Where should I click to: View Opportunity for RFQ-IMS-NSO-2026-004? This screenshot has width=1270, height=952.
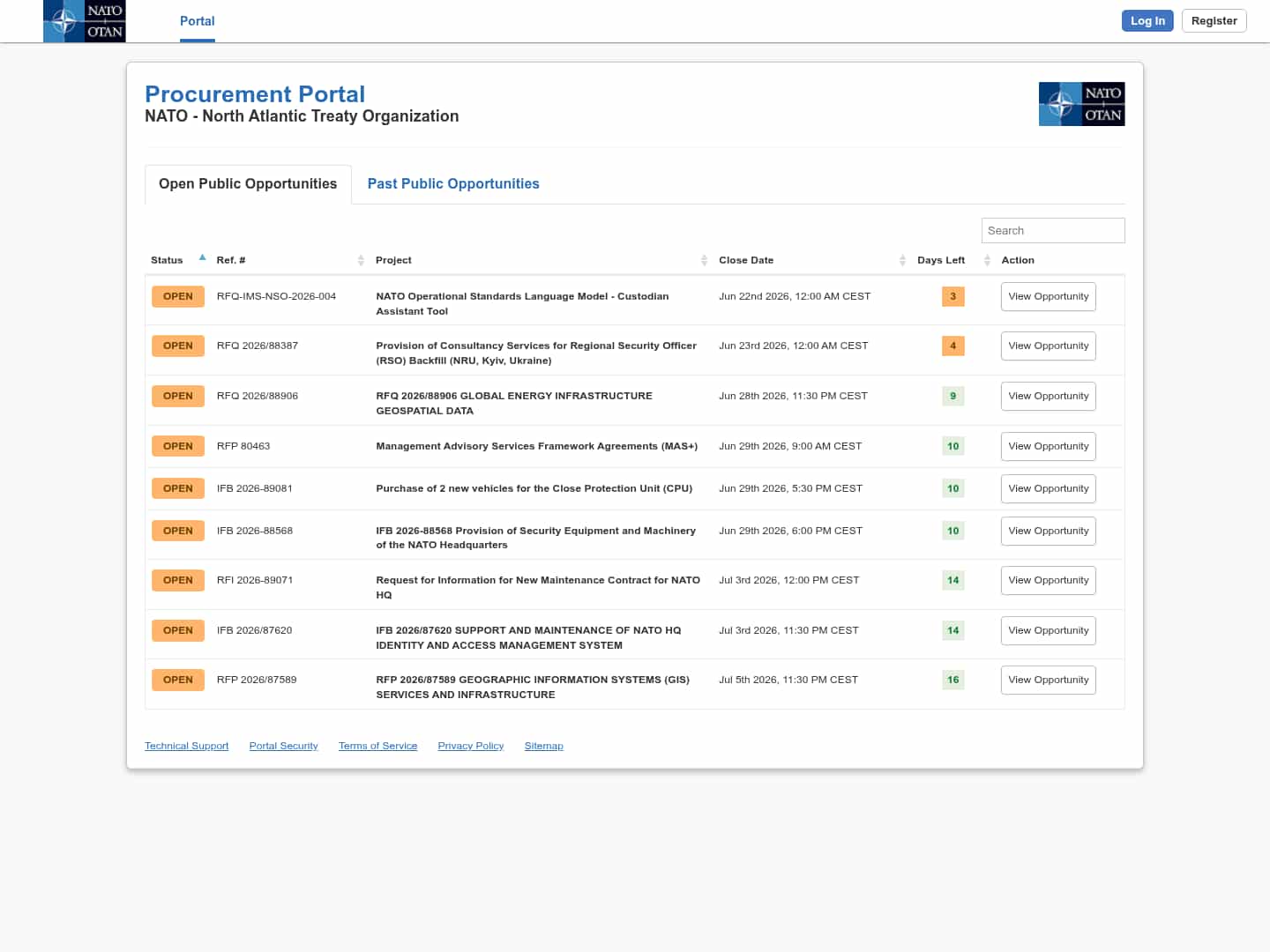pyautogui.click(x=1048, y=297)
